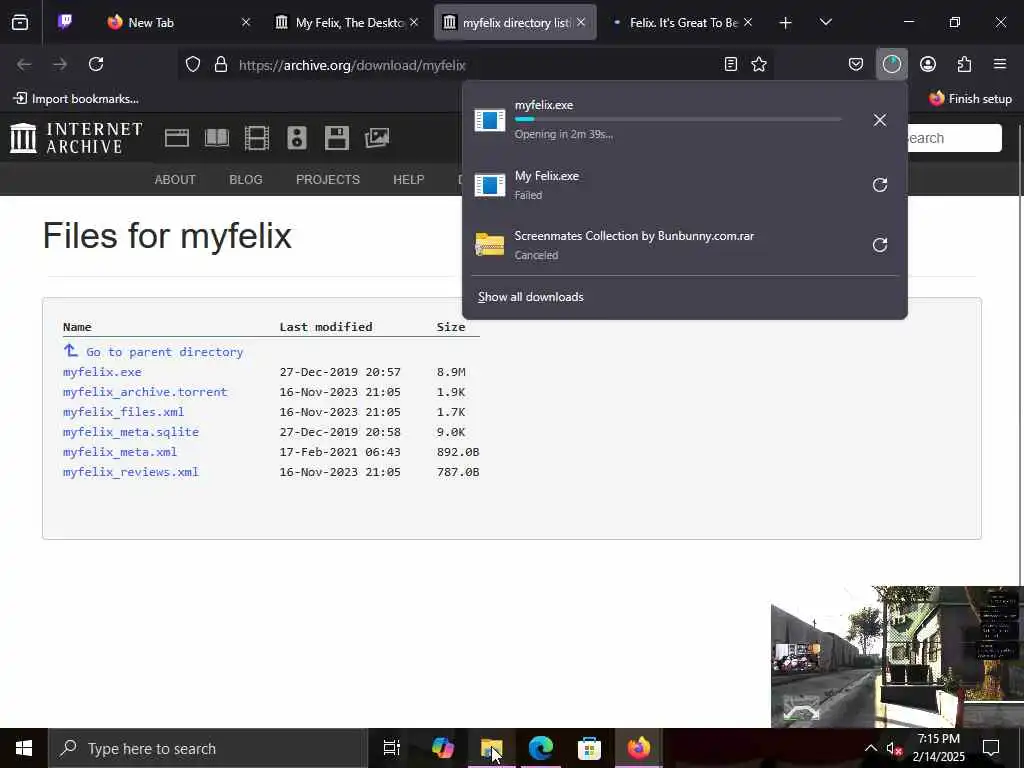
Task: Switch to the pinned Twitch tab
Action: [65, 22]
